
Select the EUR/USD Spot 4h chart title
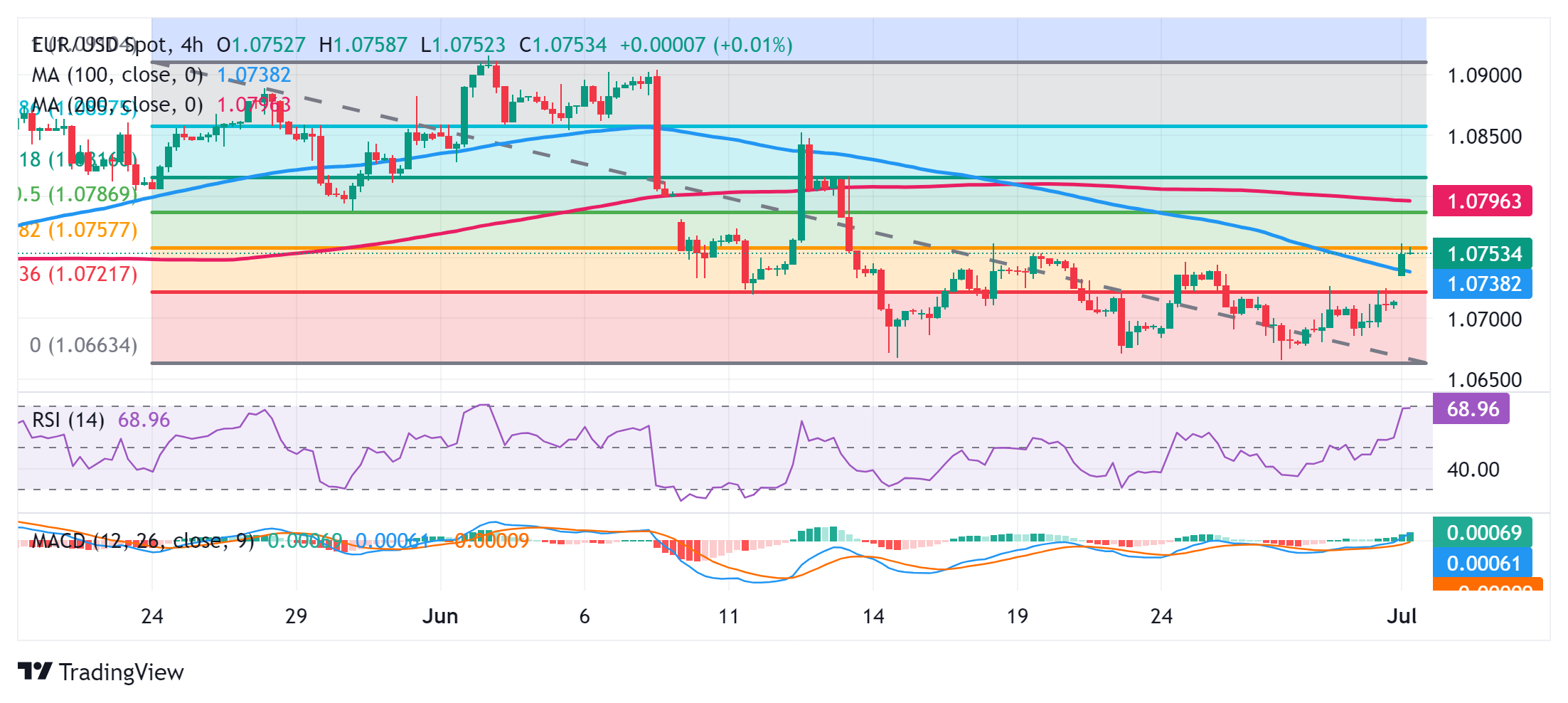pos(117,45)
